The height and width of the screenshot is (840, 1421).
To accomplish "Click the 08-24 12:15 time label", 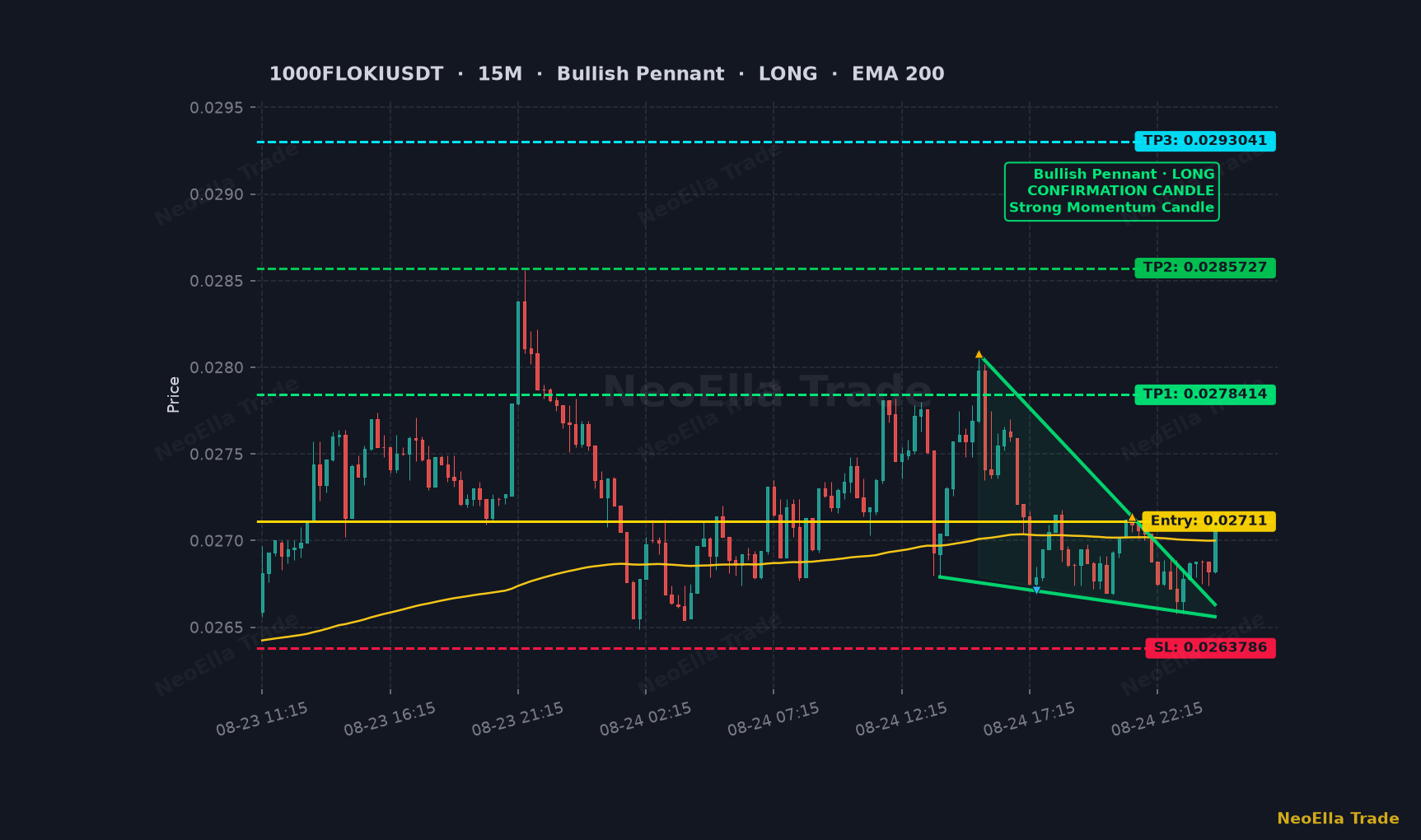I will 901,719.
